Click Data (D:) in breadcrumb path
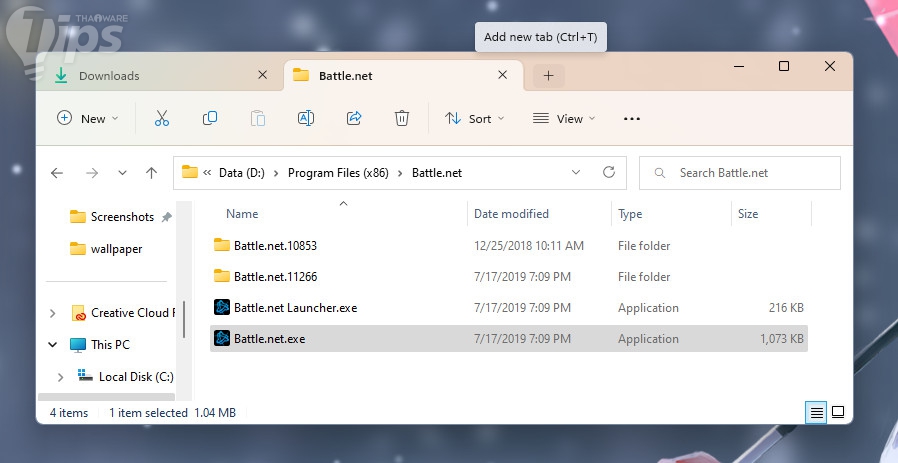The height and width of the screenshot is (463, 898). (242, 173)
